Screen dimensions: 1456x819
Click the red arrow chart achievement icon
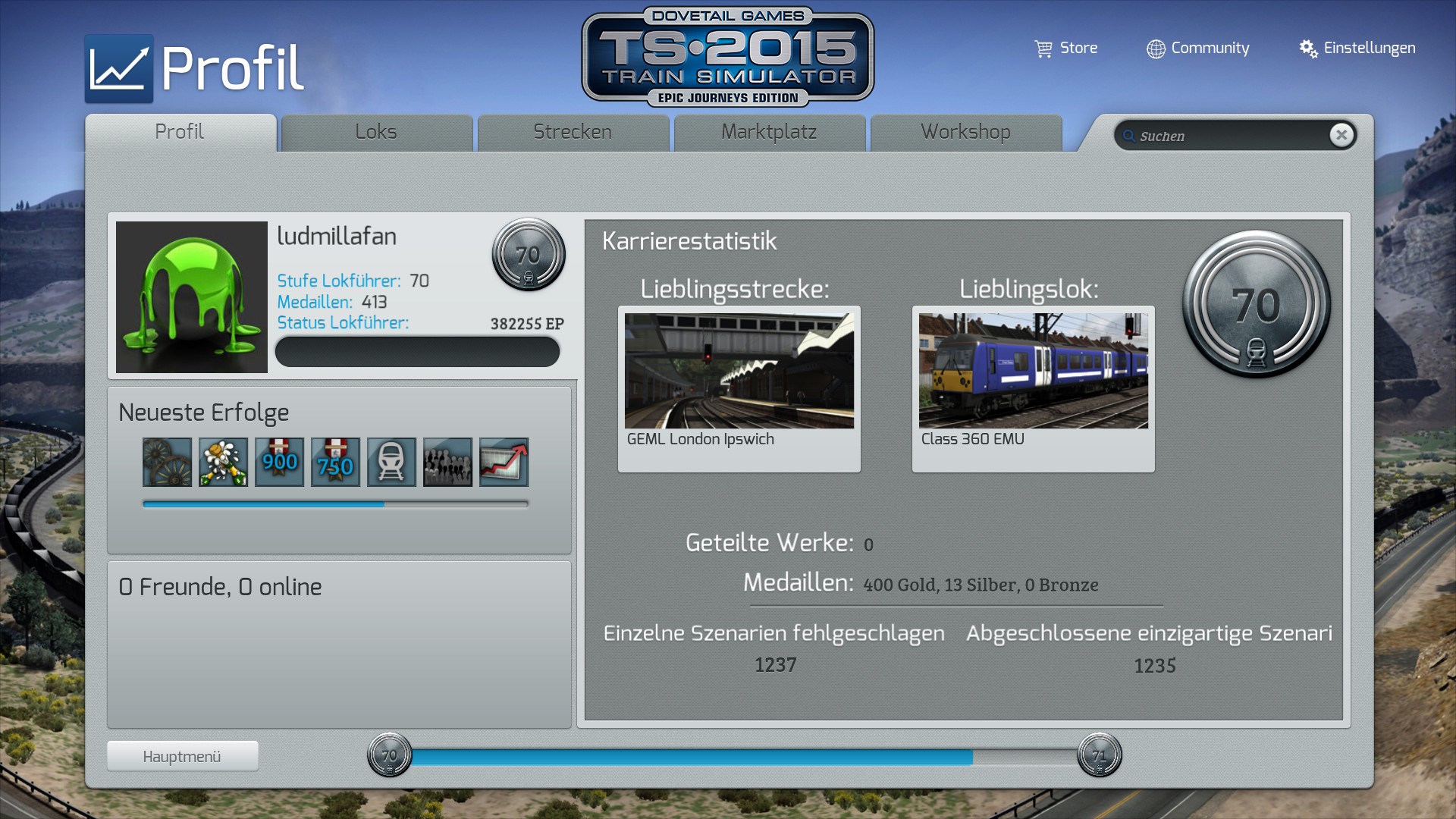(504, 462)
